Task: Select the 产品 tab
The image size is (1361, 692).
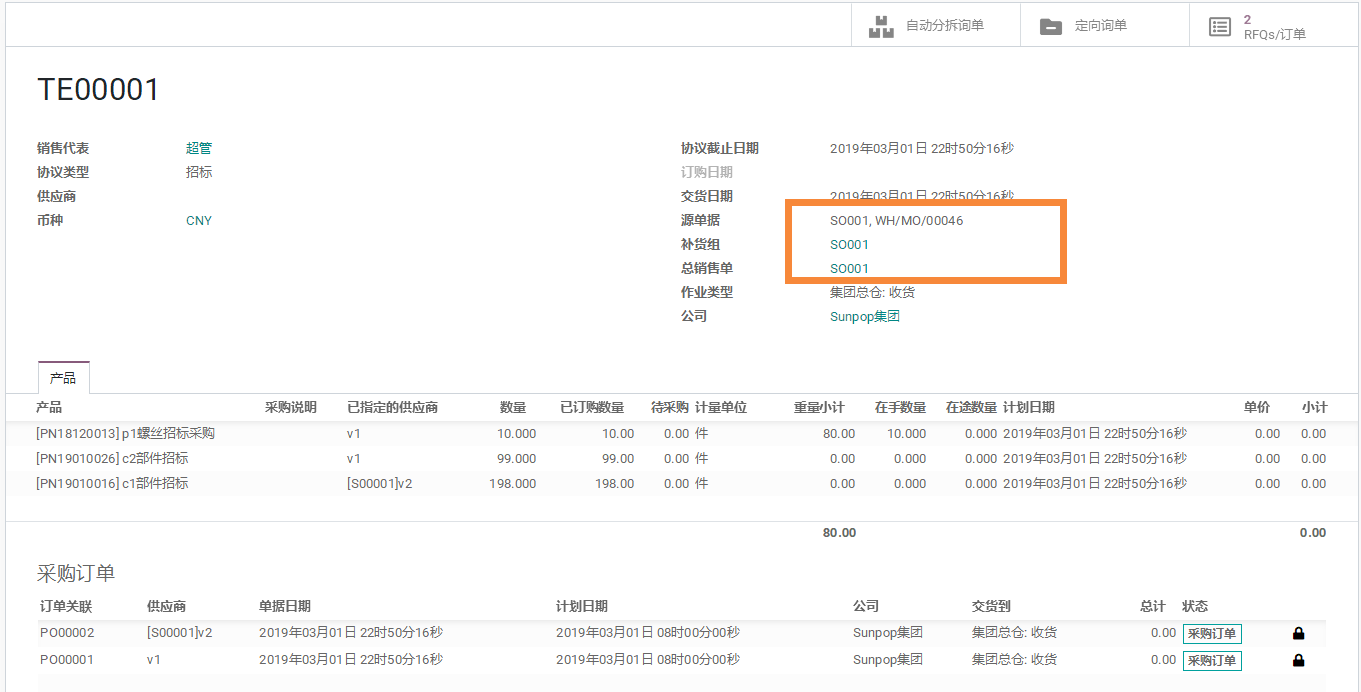Action: click(63, 378)
